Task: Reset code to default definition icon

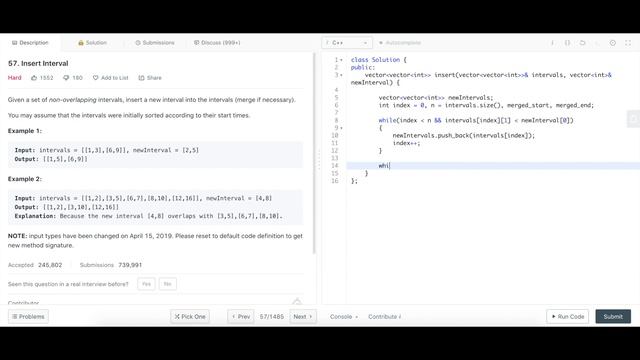Action: coord(582,42)
